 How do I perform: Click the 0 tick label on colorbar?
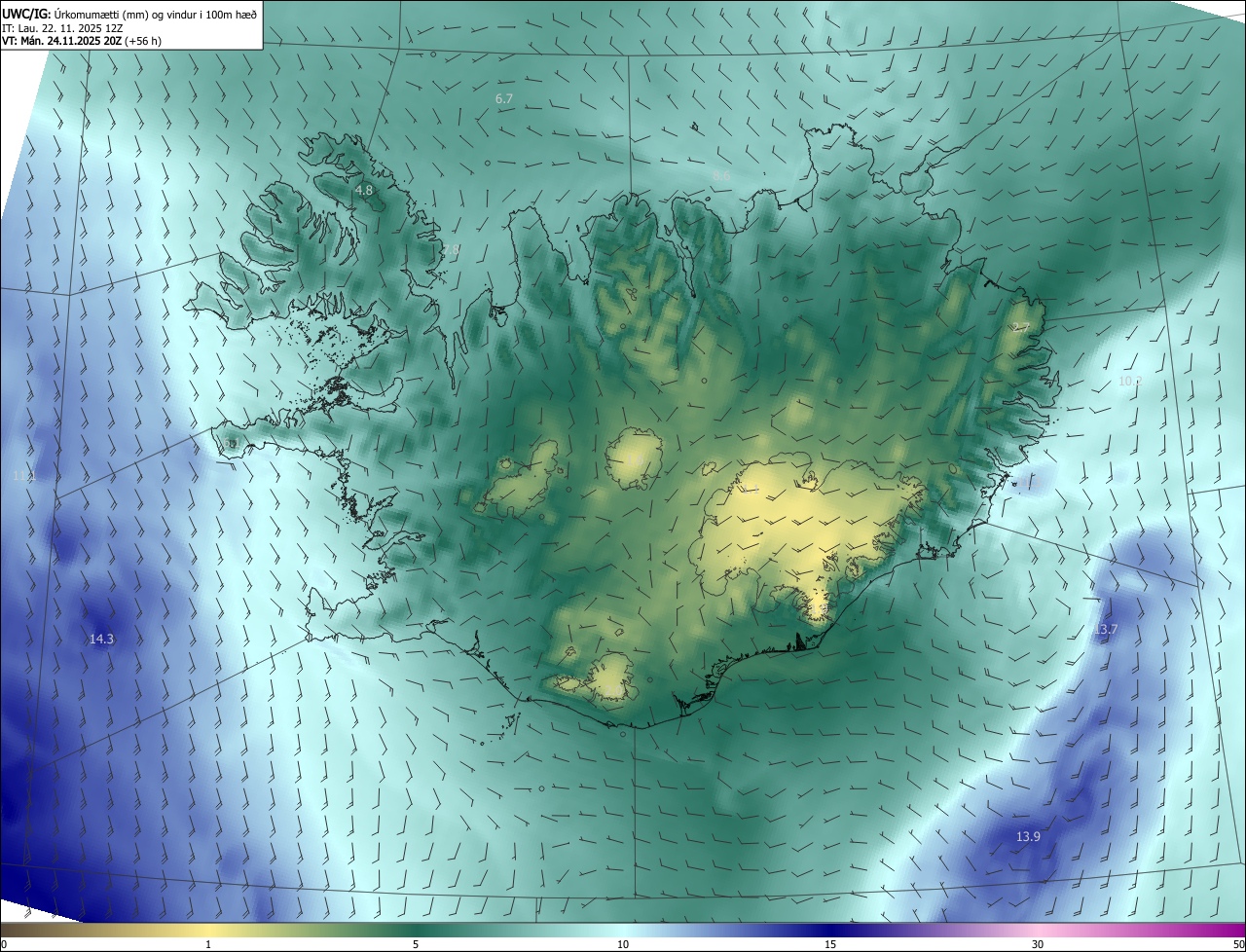click(4, 944)
